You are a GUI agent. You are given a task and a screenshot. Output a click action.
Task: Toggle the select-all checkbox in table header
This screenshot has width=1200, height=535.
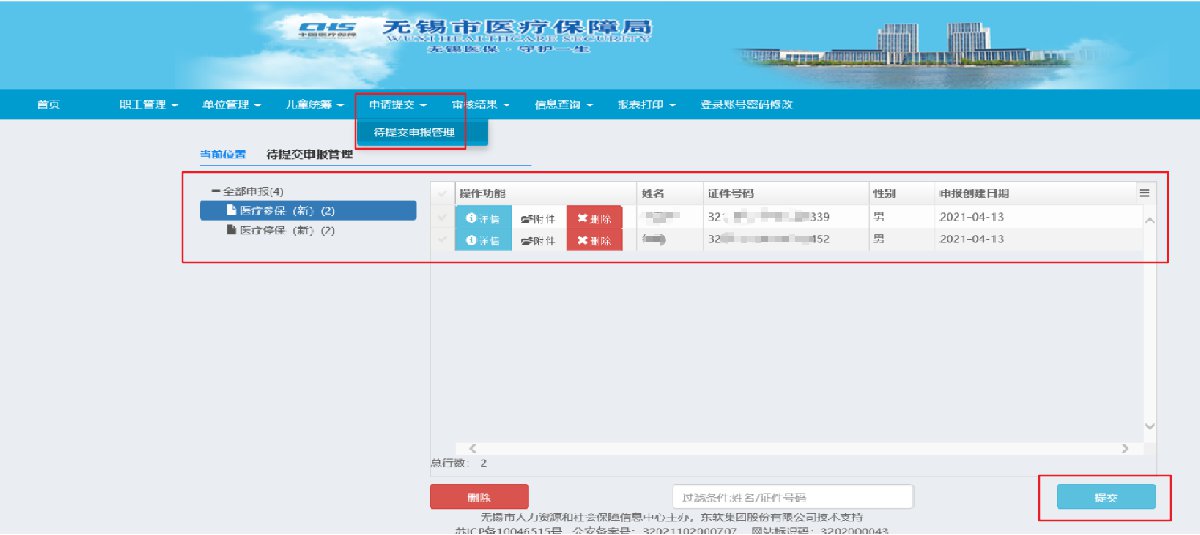pos(443,193)
